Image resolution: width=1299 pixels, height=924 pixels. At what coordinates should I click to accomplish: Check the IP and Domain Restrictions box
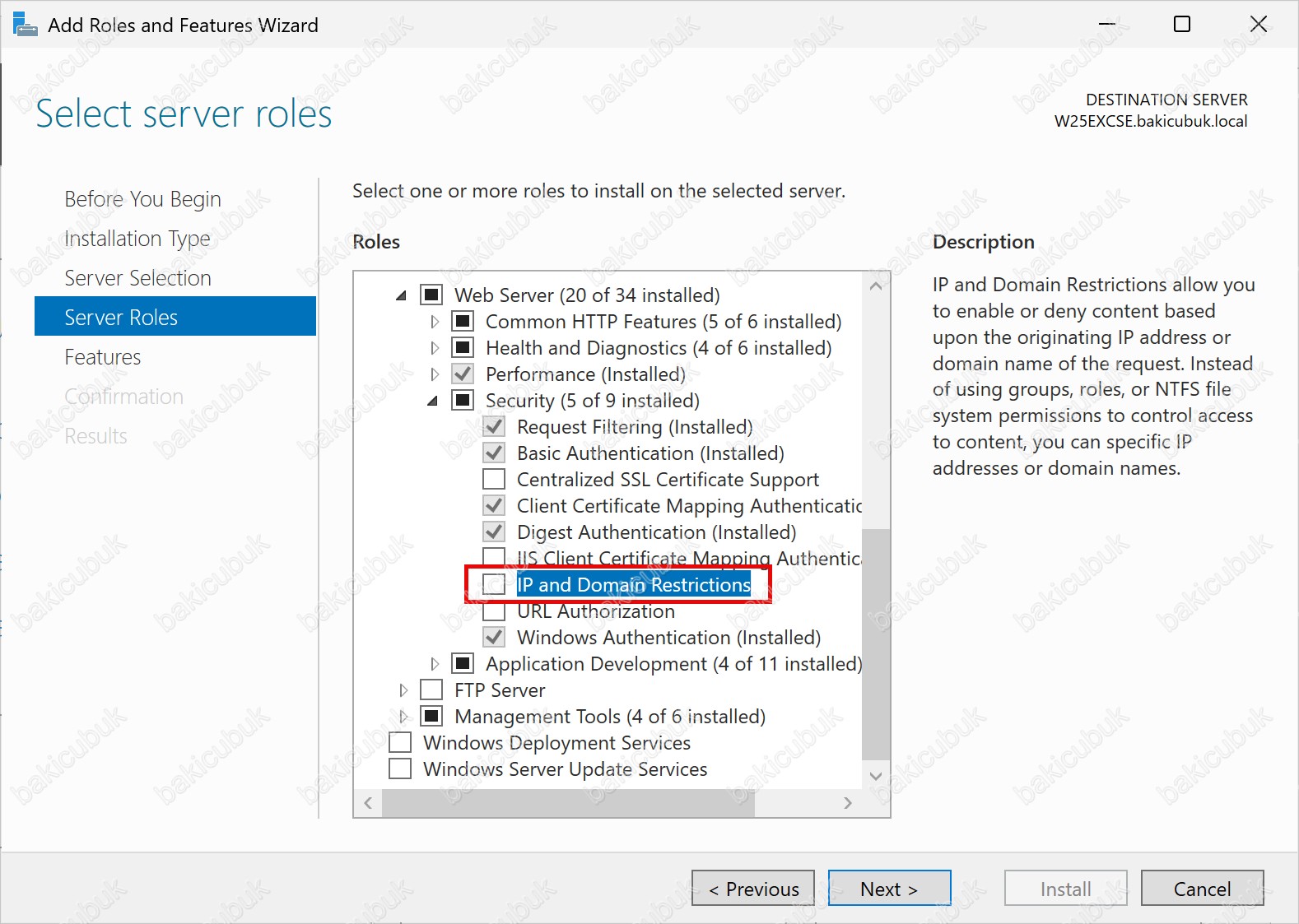coord(494,584)
